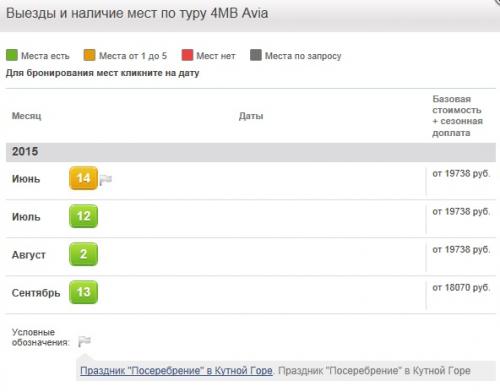
Task: Select the August 2 departure date
Action: click(x=83, y=254)
